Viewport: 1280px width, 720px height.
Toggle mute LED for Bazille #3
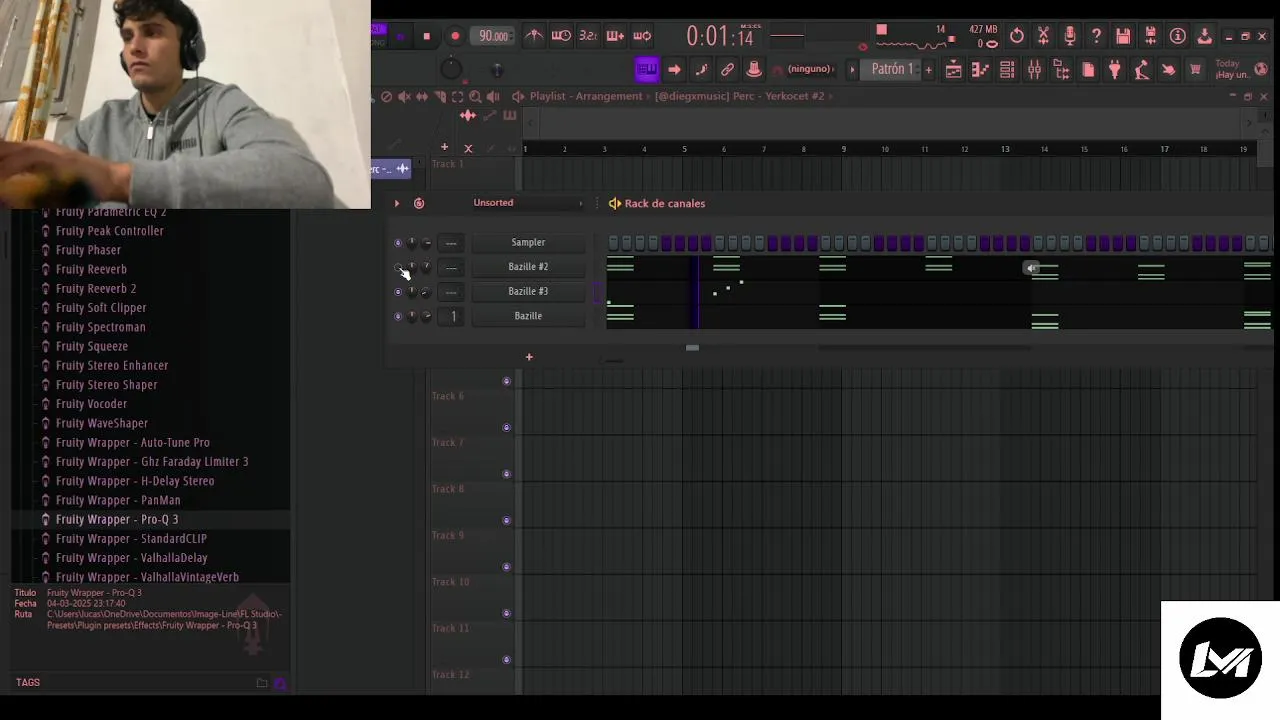pos(398,292)
